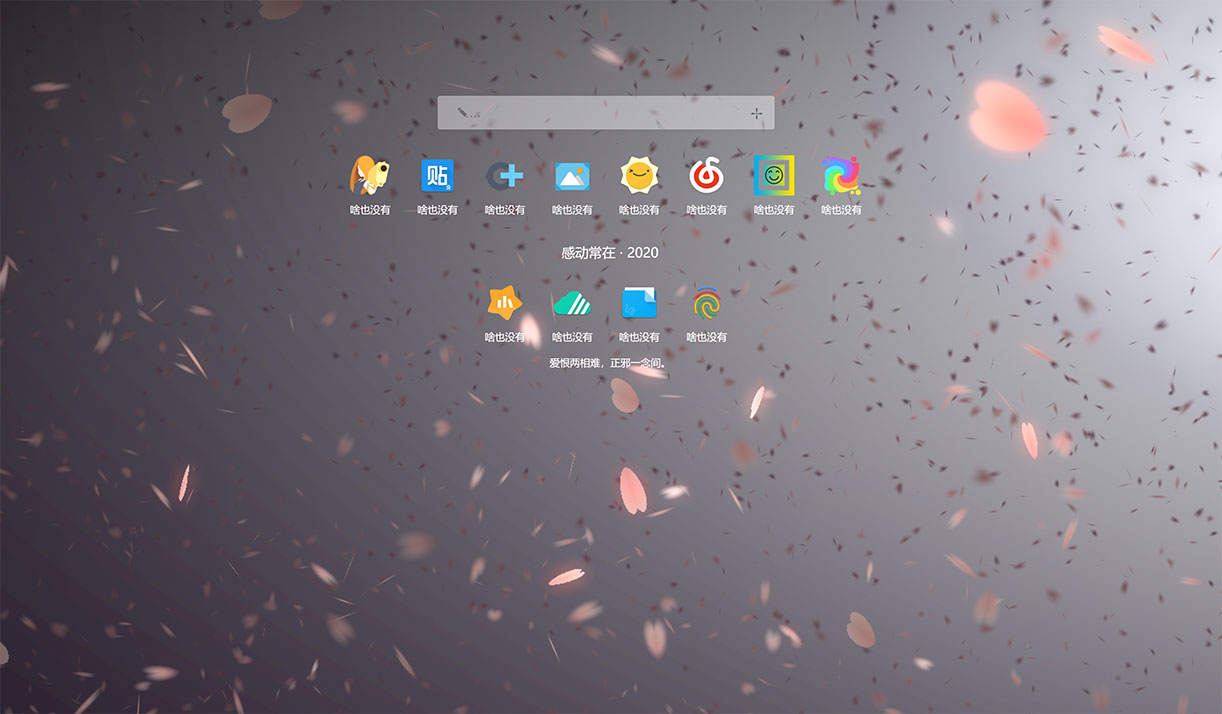Click the orange star chart icon

tap(504, 303)
